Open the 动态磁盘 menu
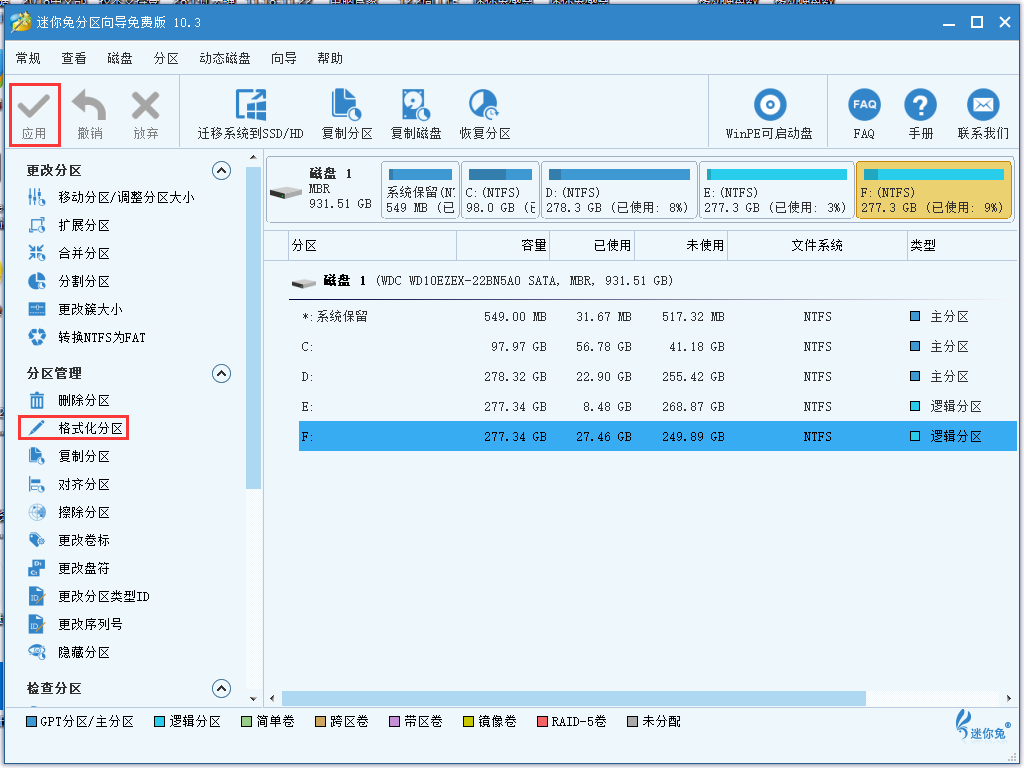This screenshot has height=768, width=1024. (225, 59)
